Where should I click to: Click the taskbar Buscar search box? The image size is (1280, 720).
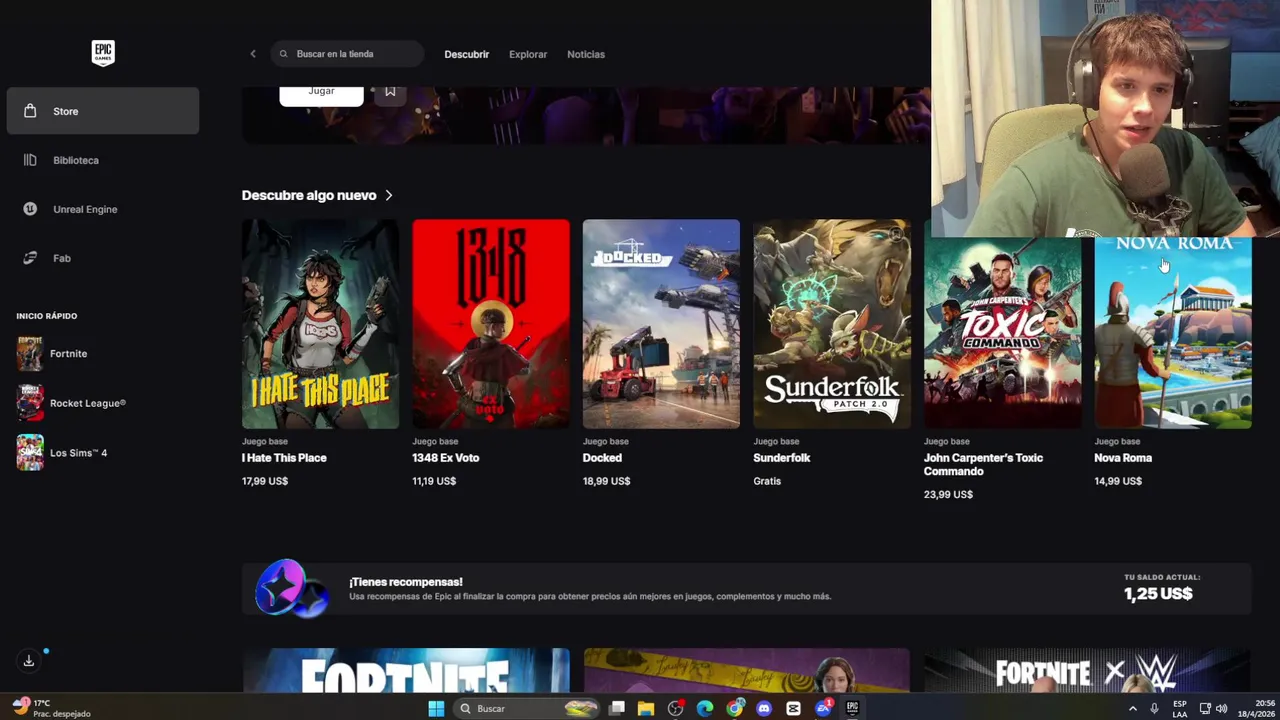[x=528, y=709]
